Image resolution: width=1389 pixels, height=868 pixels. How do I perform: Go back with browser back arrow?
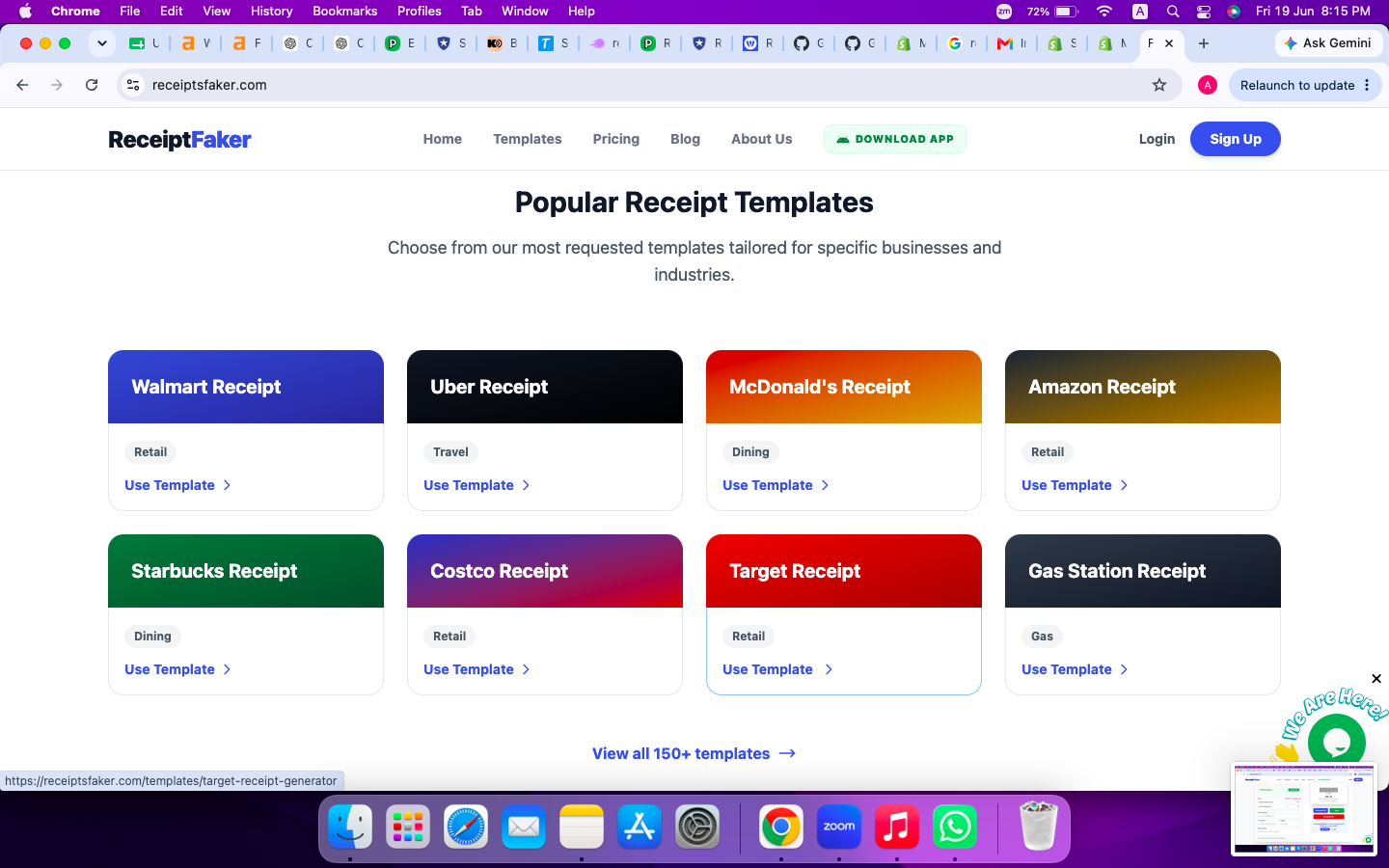tap(22, 85)
